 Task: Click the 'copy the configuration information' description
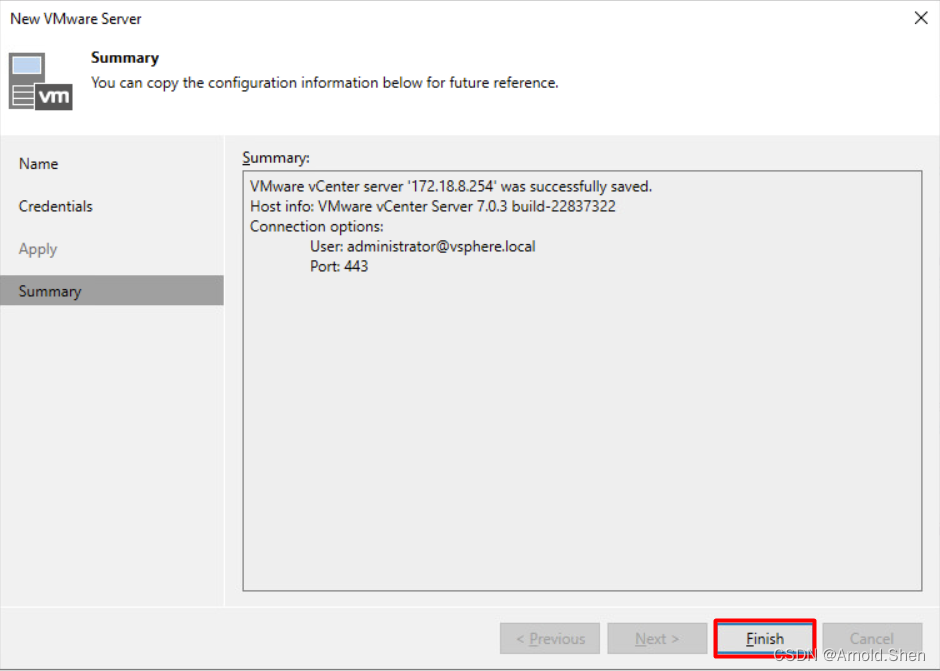pos(324,83)
